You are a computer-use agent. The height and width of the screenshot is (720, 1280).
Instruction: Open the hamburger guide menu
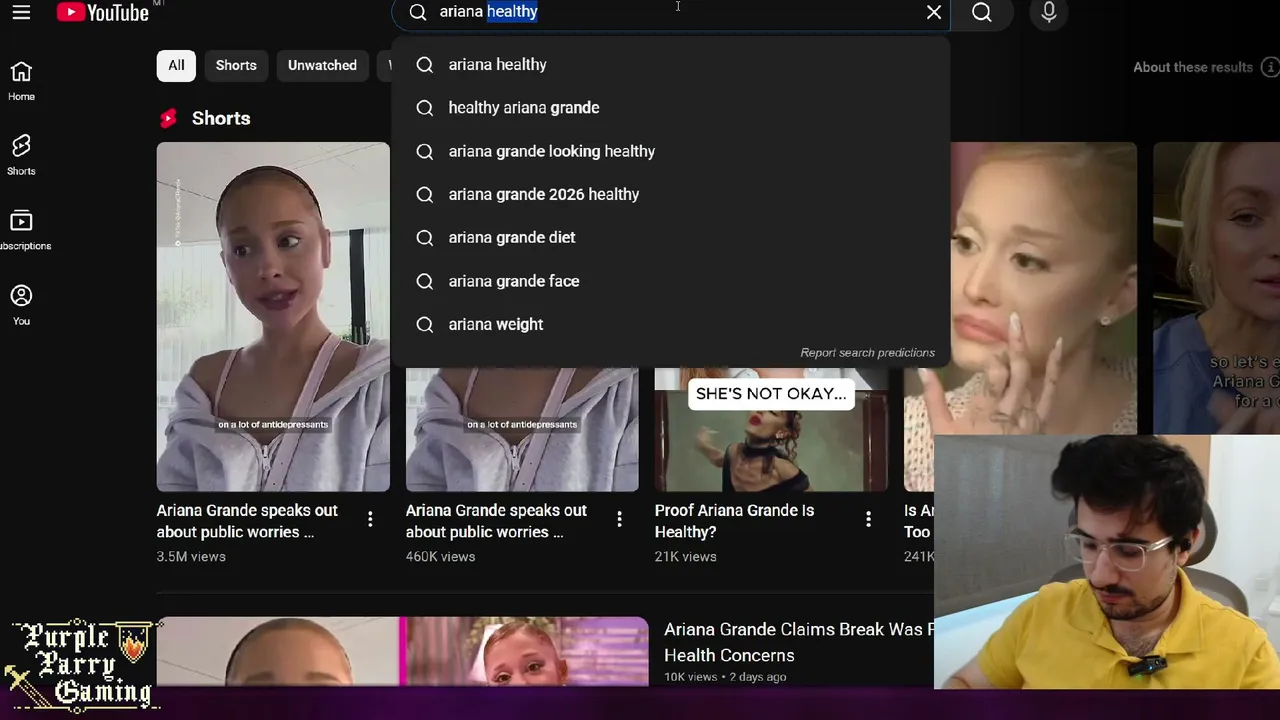click(21, 12)
